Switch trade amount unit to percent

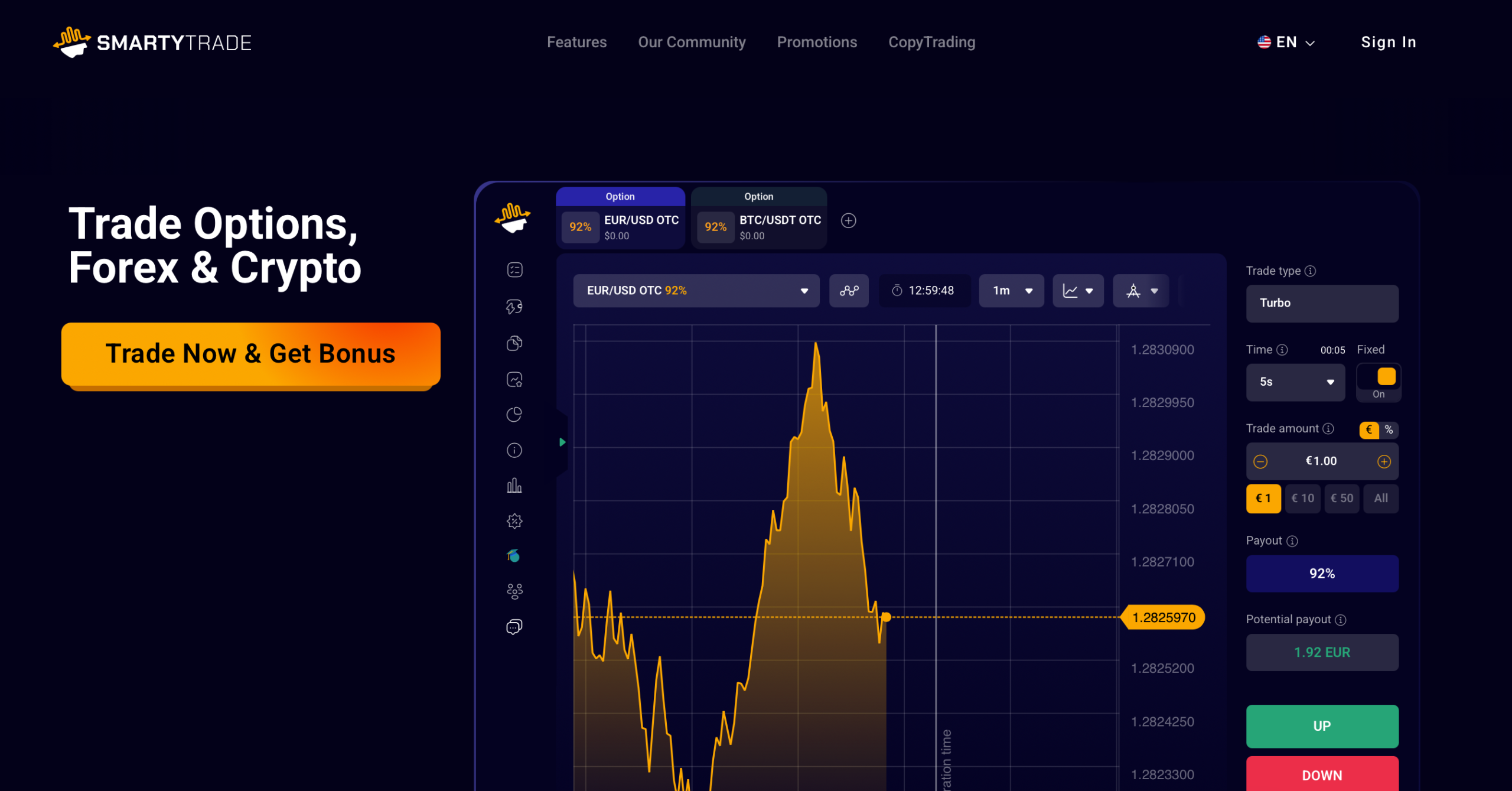(1389, 429)
